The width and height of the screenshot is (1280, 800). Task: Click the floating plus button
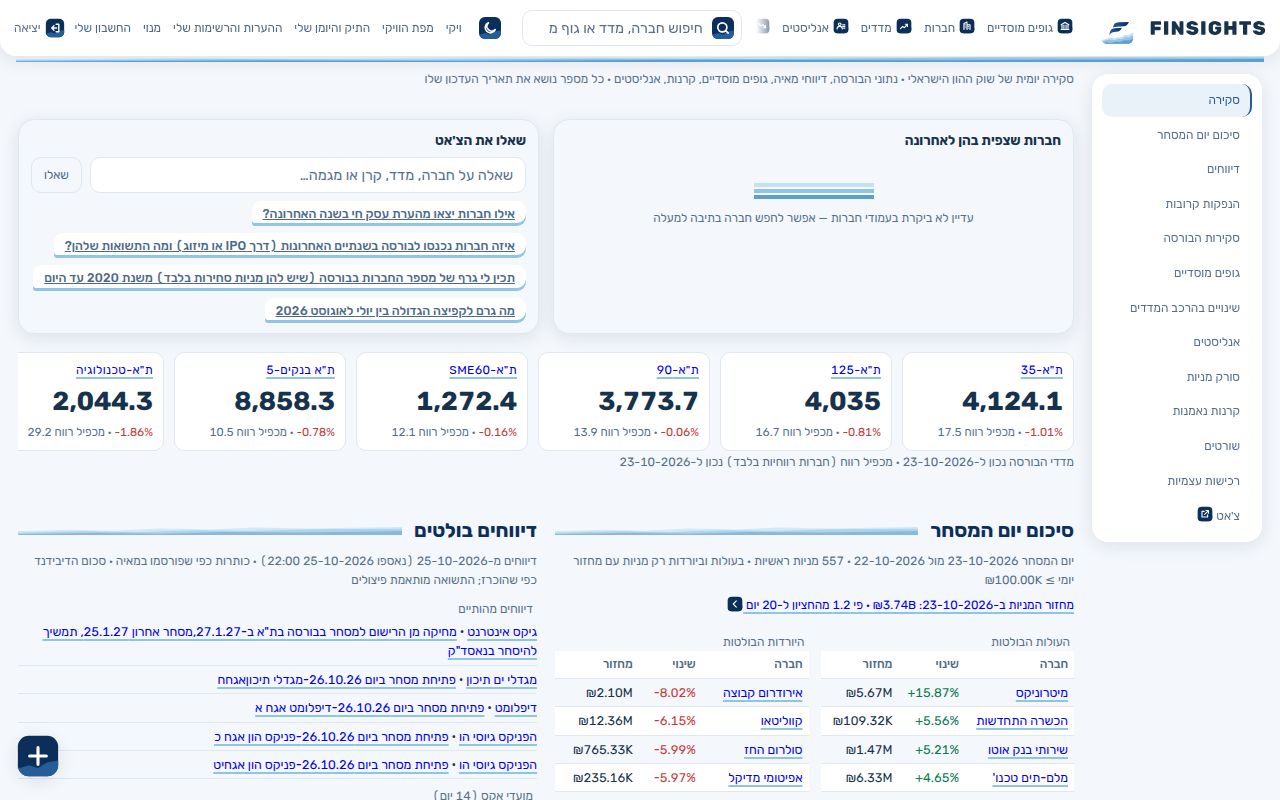click(38, 756)
